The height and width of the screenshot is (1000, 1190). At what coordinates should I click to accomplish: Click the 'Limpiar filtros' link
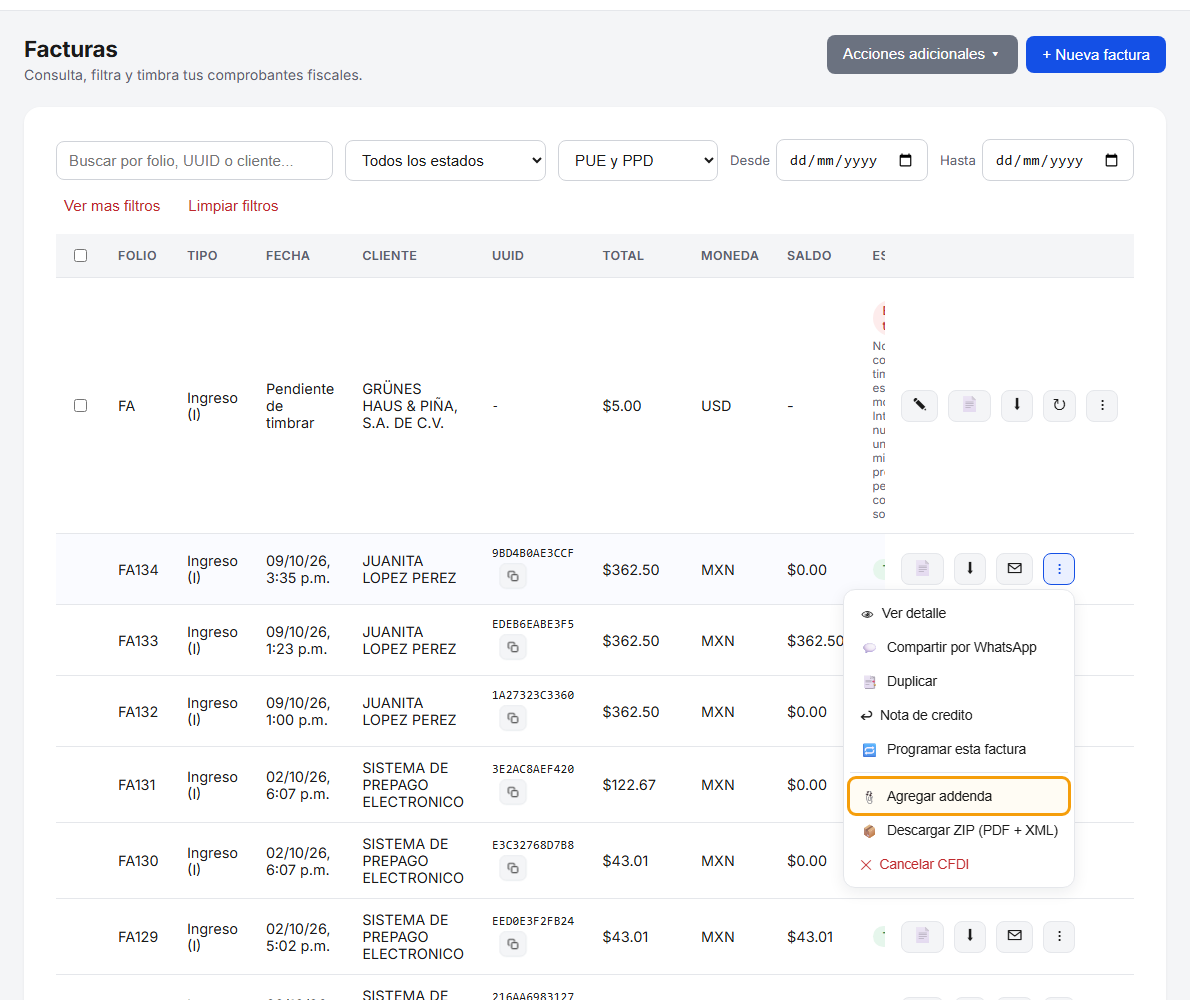[233, 206]
